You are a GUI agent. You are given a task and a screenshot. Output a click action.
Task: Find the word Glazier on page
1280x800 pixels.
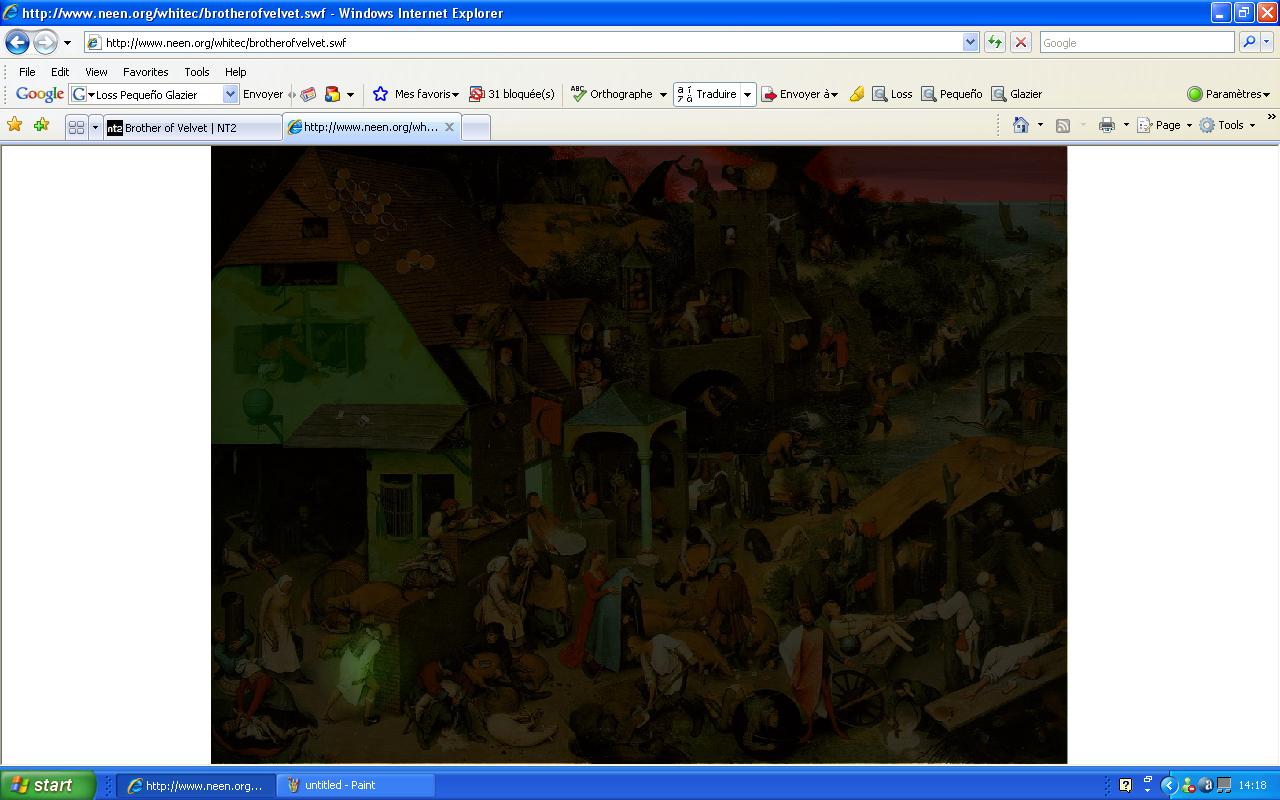(1017, 94)
